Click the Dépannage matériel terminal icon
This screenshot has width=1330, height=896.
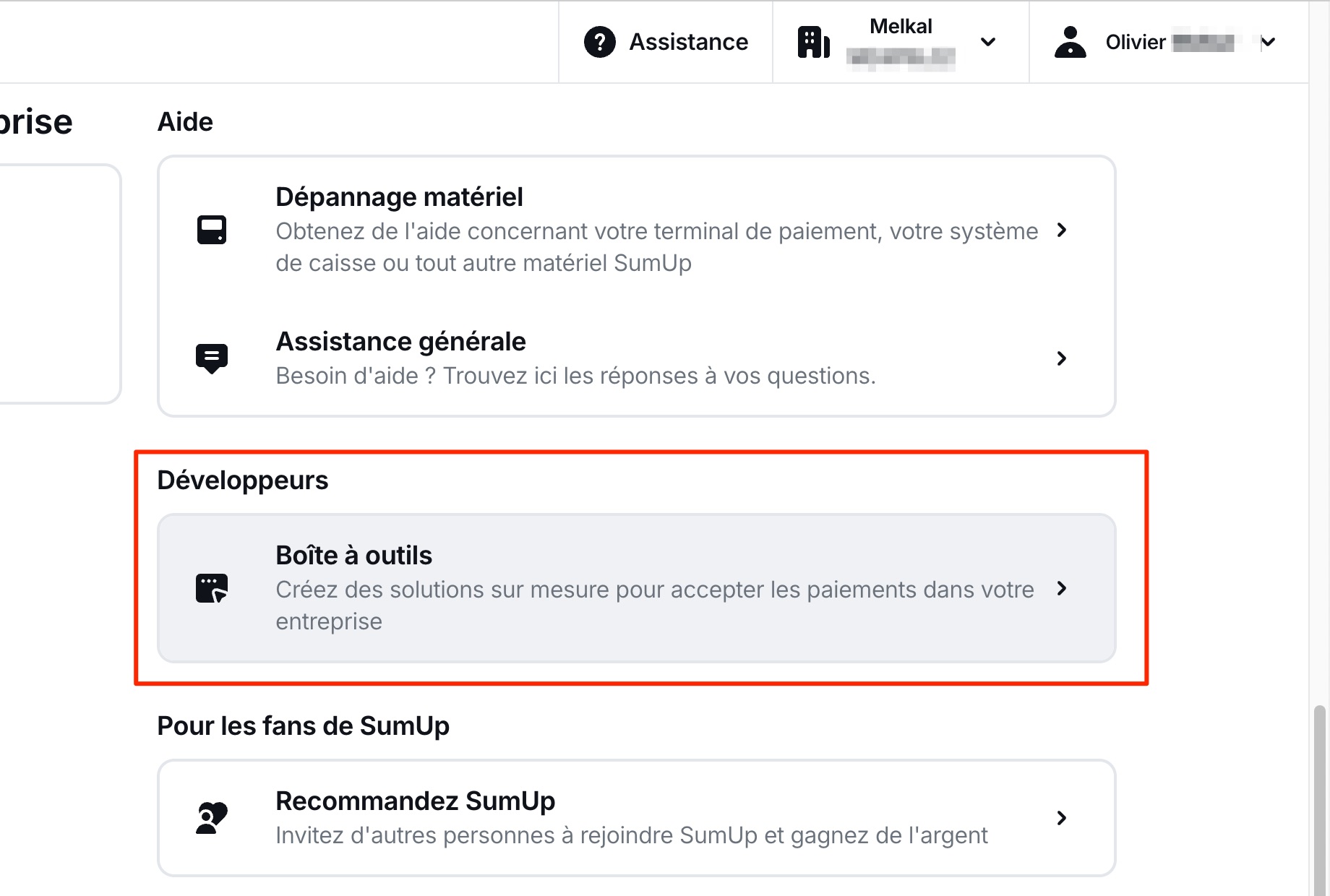point(212,230)
